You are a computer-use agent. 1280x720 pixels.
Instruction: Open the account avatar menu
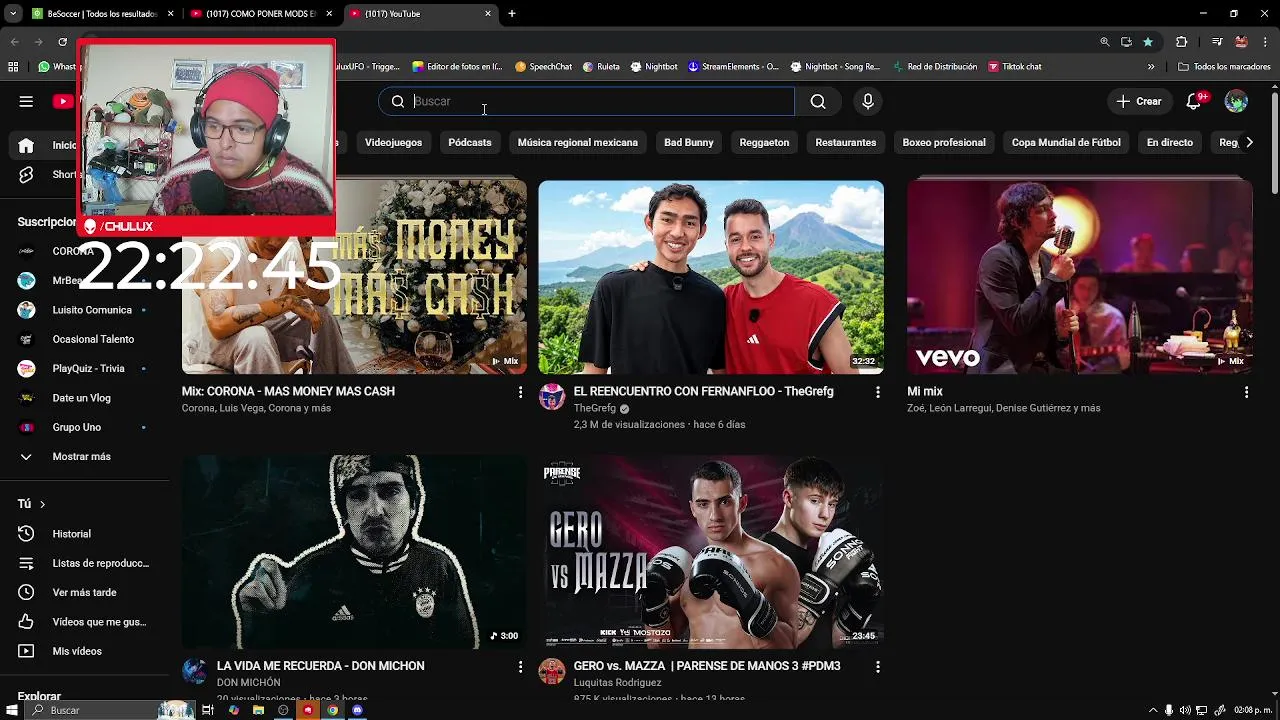(x=1237, y=101)
